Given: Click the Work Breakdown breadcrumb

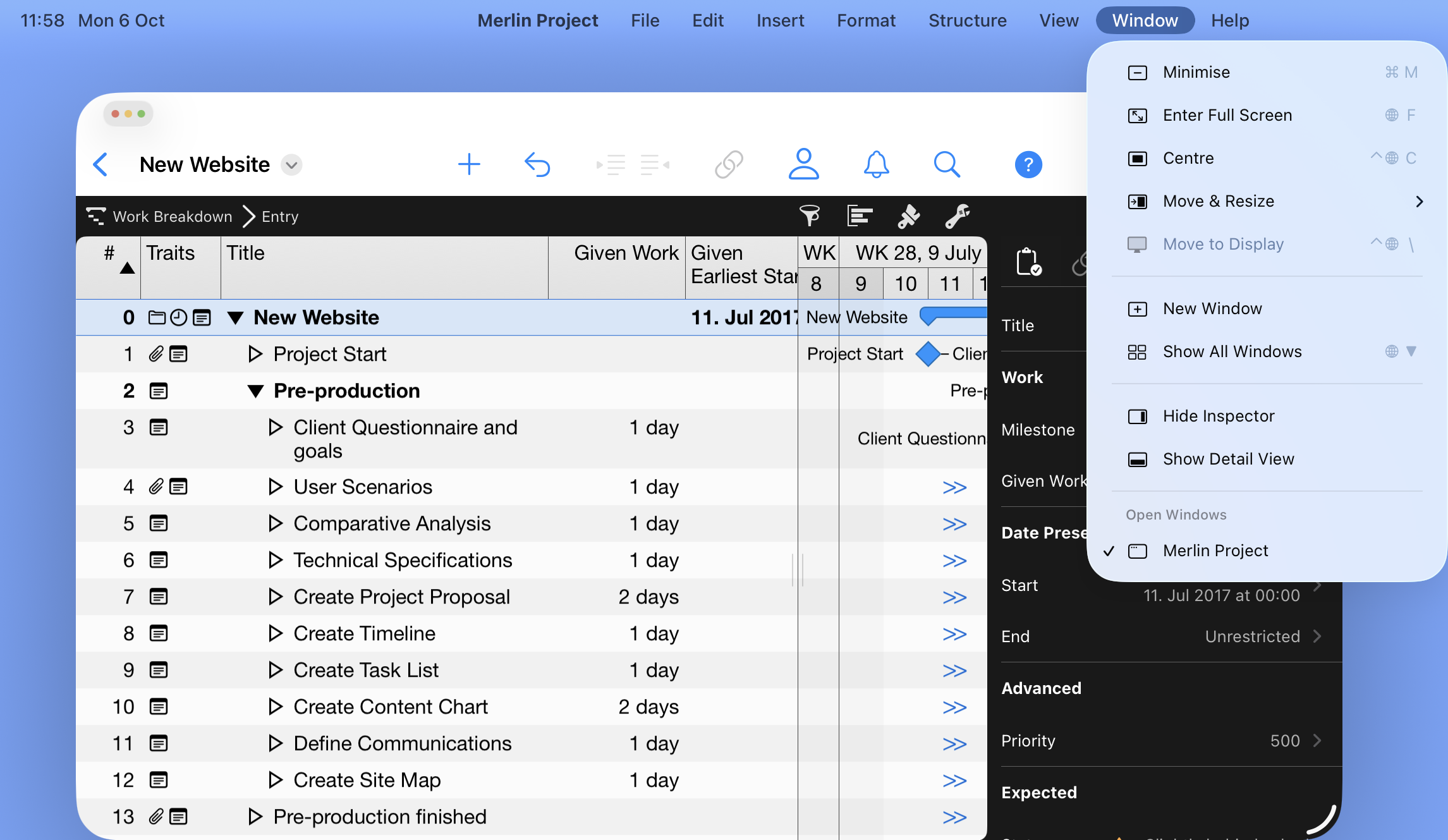Looking at the screenshot, I should (x=172, y=217).
